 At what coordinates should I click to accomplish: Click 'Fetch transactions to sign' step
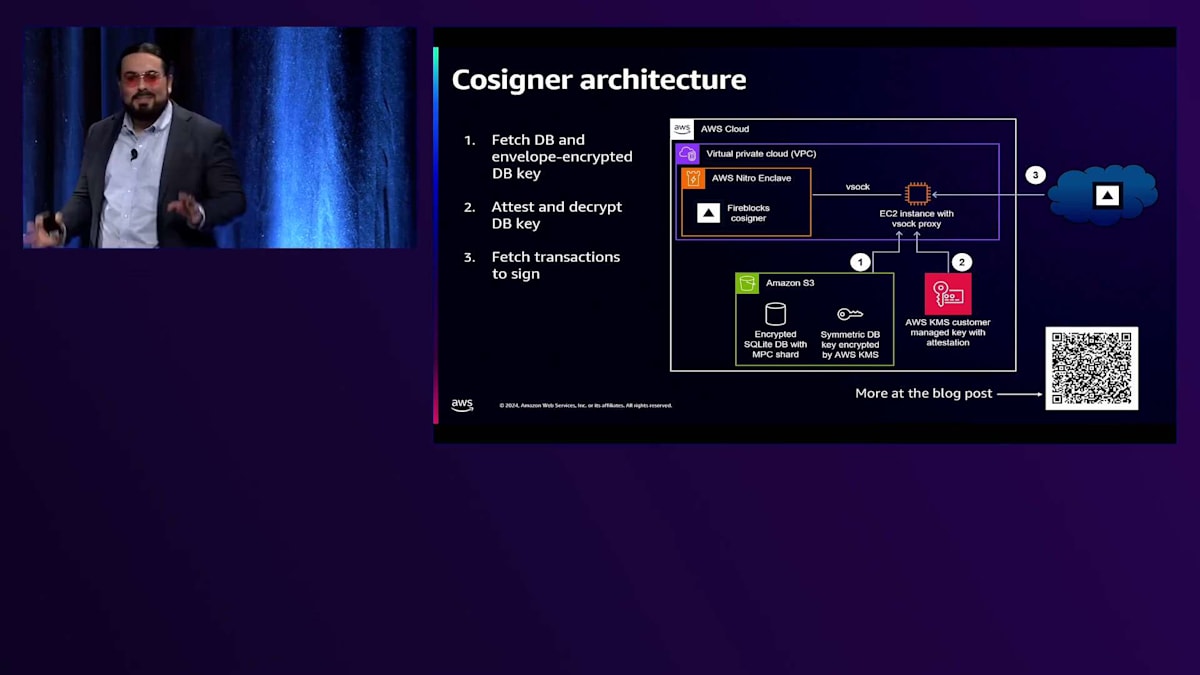click(555, 265)
